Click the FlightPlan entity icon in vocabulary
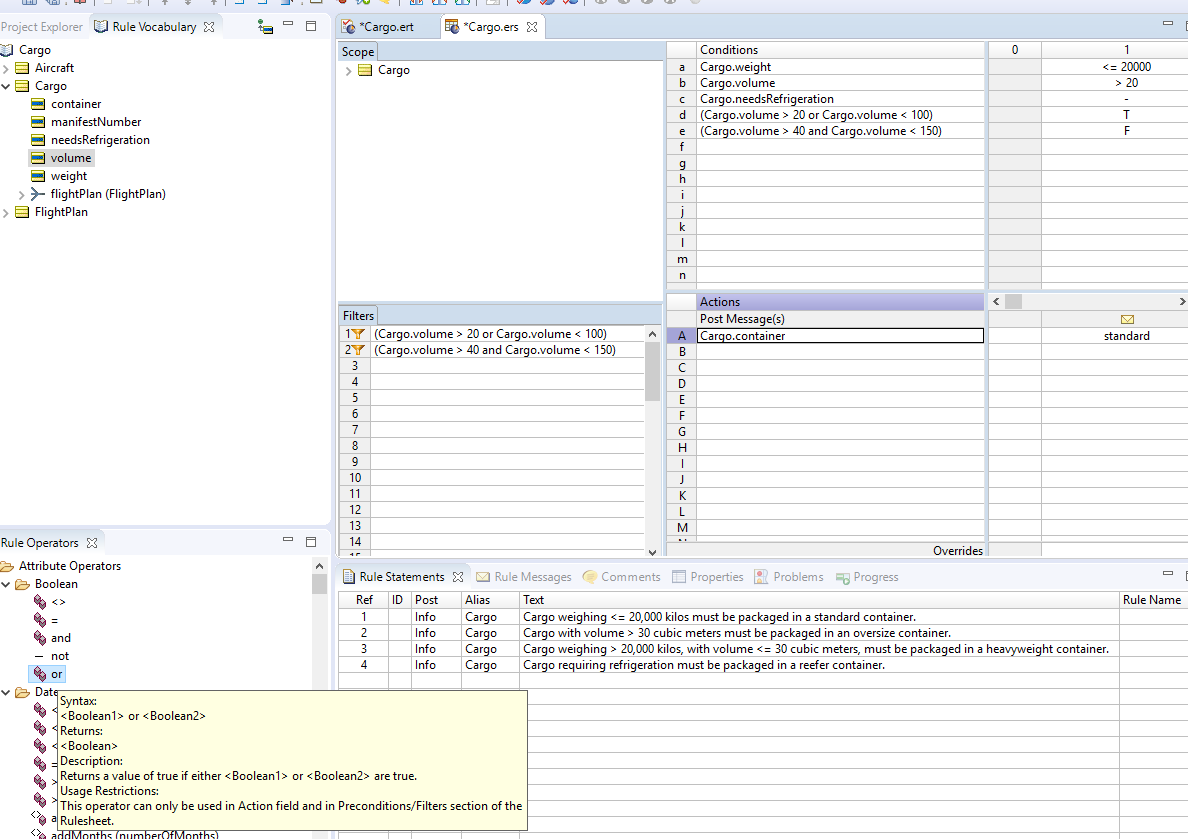The width and height of the screenshot is (1188, 839). click(x=22, y=212)
